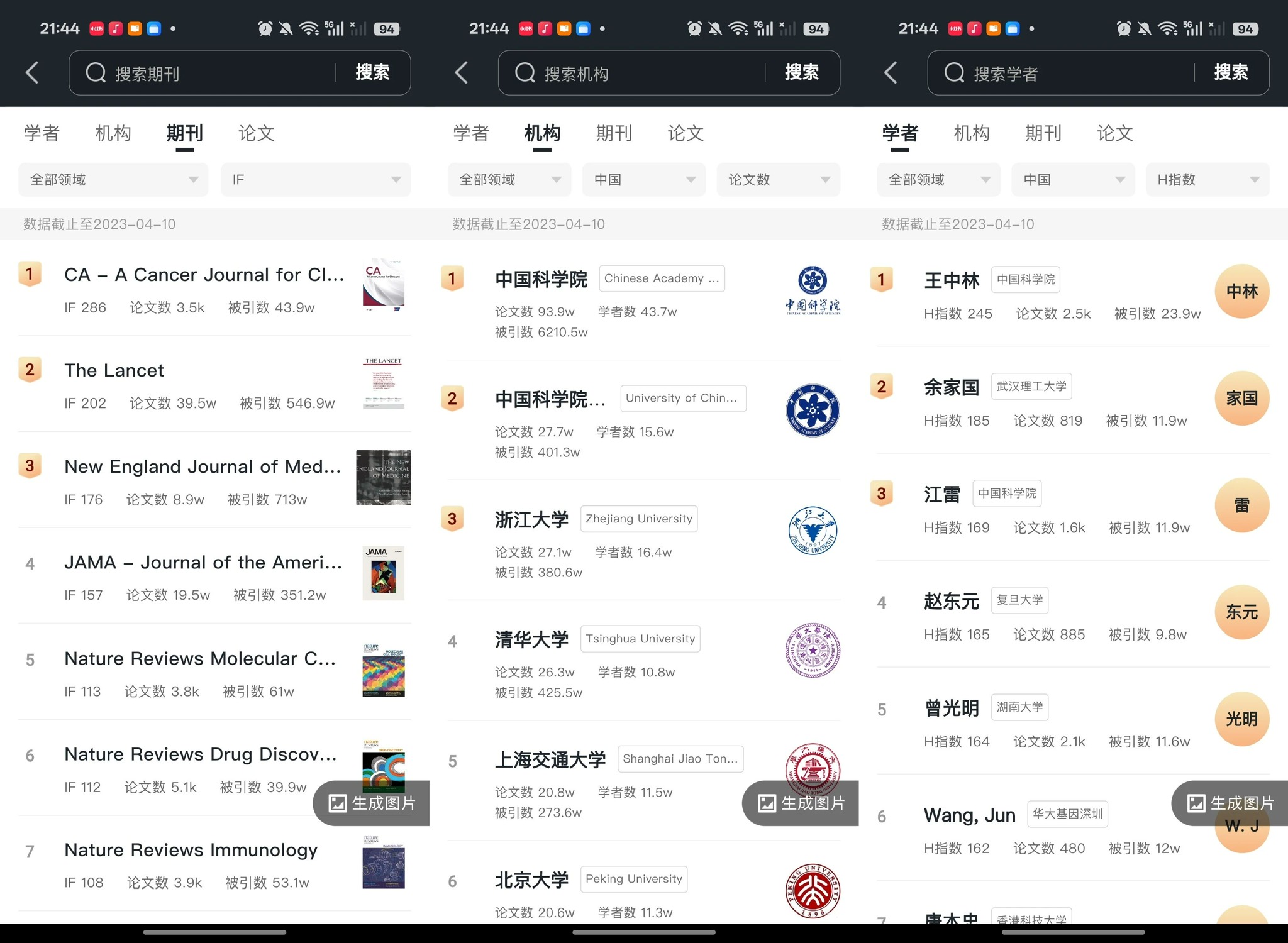Tap Tsinghua University emblem
The width and height of the screenshot is (1288, 943).
tap(813, 650)
